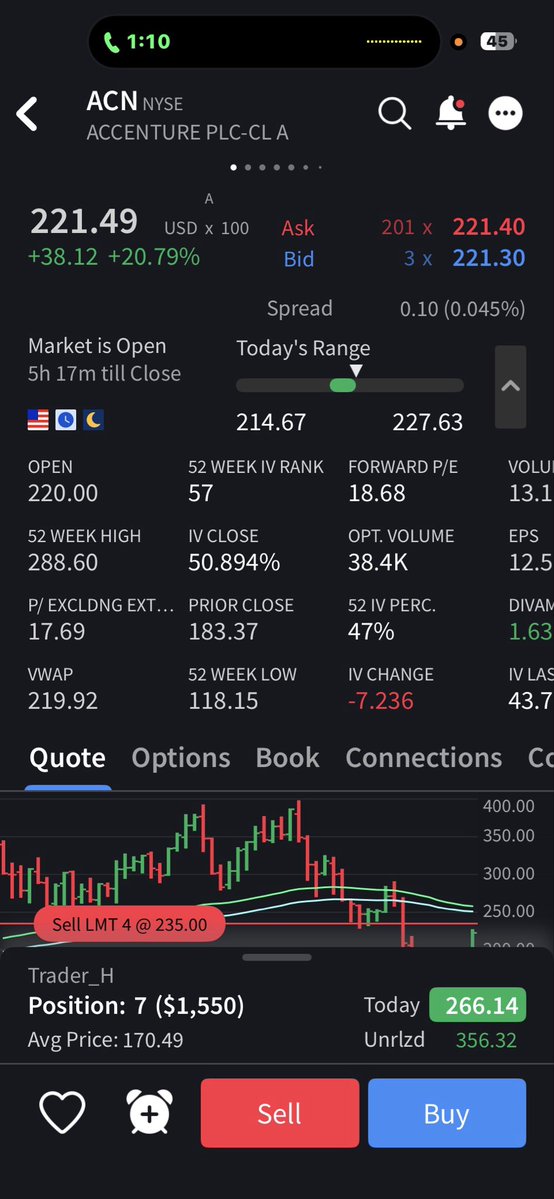Tap the OPT. VOLUME value 38.4K

(x=378, y=563)
